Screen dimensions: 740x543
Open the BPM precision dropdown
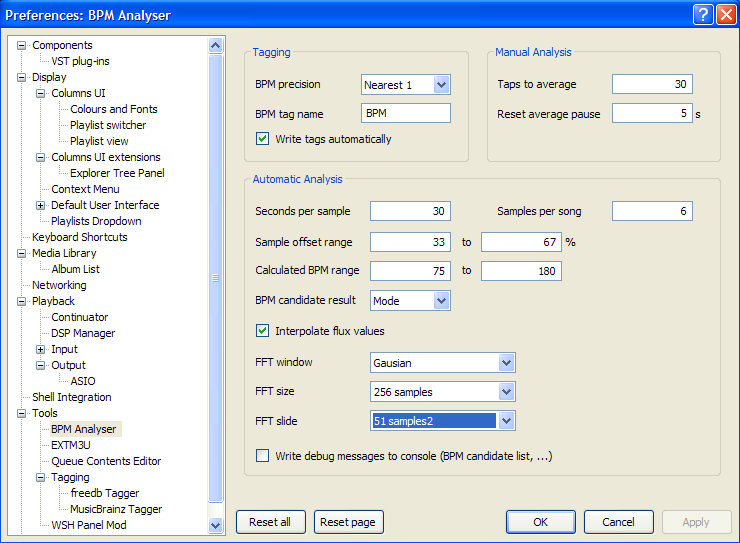click(x=441, y=85)
